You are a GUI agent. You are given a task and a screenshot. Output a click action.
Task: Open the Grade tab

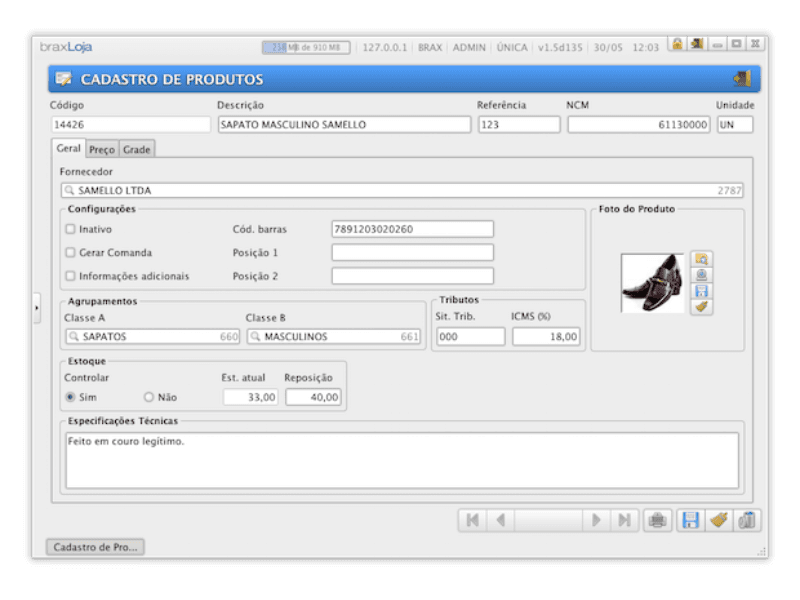137,150
